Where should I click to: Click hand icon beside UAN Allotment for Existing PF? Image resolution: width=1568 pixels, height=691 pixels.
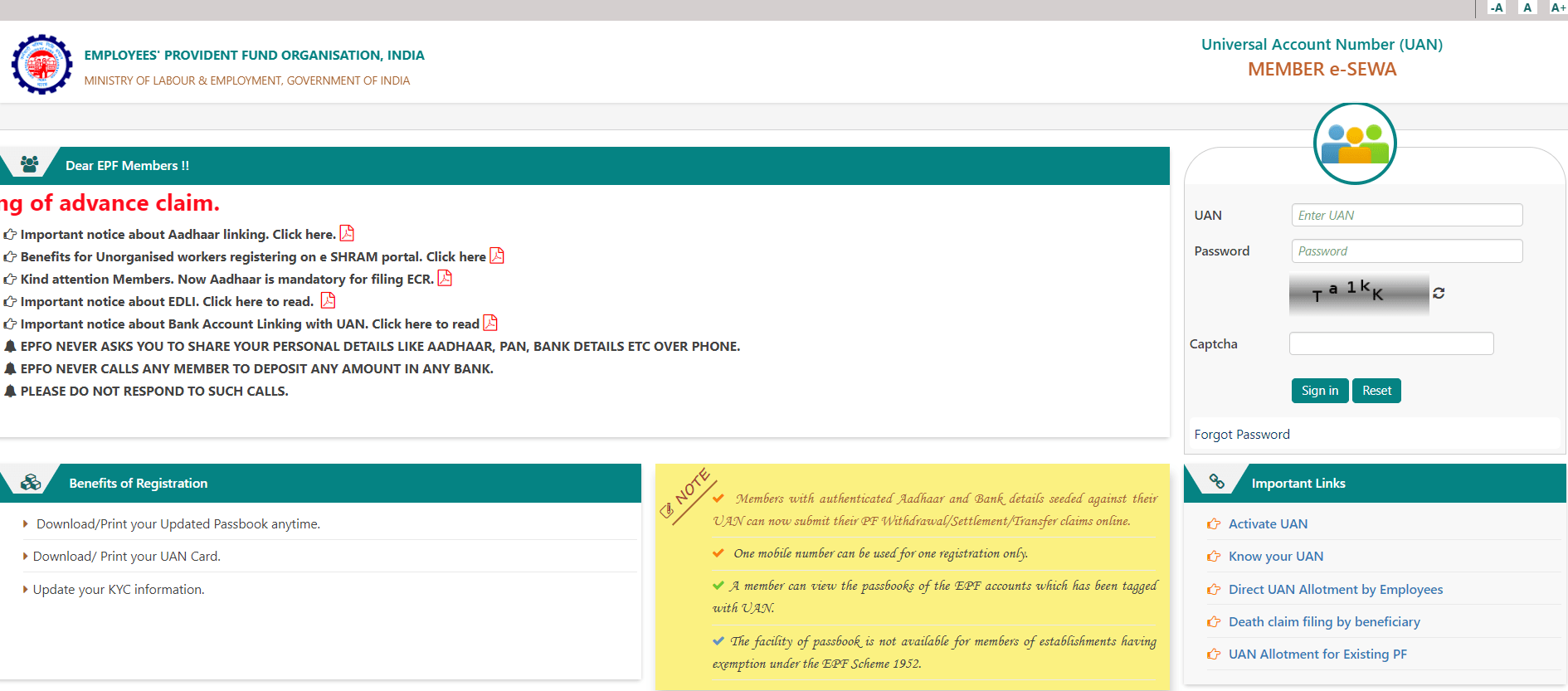(1214, 655)
